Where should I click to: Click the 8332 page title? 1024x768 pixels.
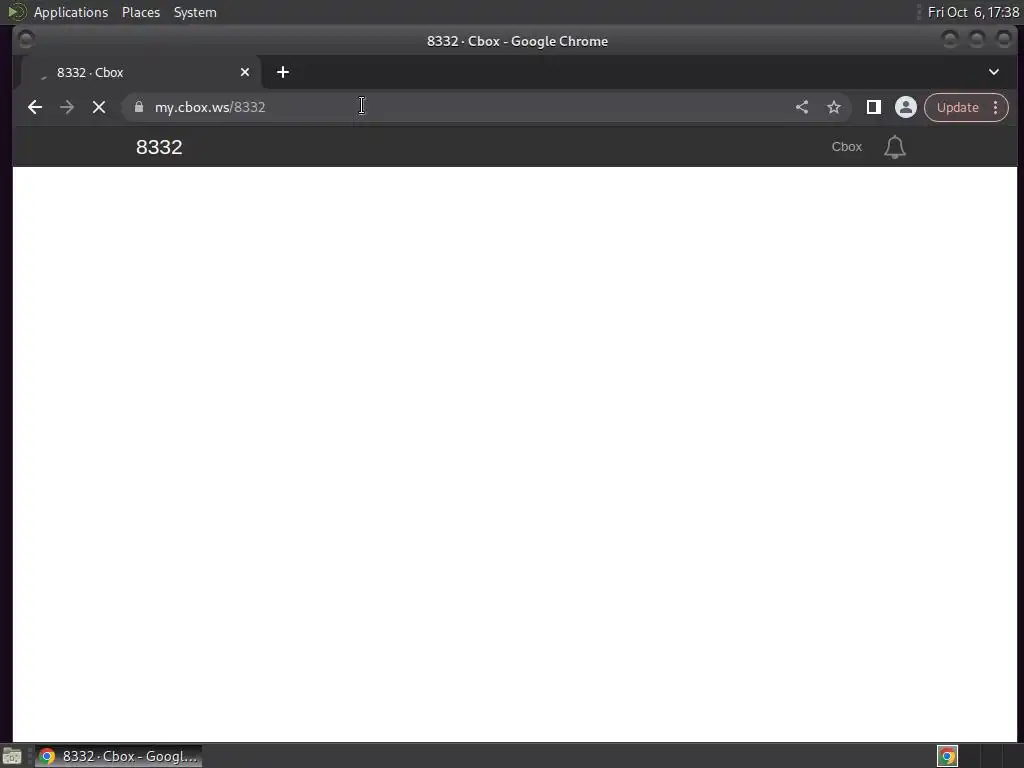159,147
